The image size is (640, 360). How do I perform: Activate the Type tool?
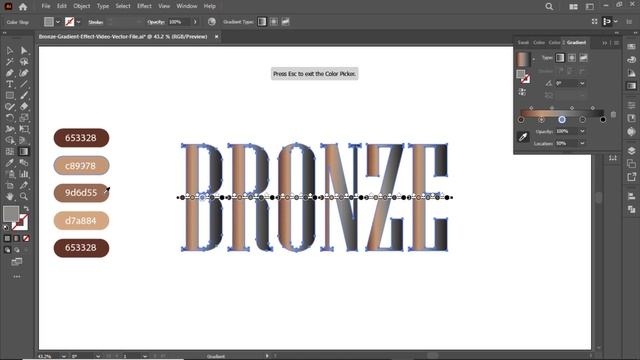(x=9, y=84)
